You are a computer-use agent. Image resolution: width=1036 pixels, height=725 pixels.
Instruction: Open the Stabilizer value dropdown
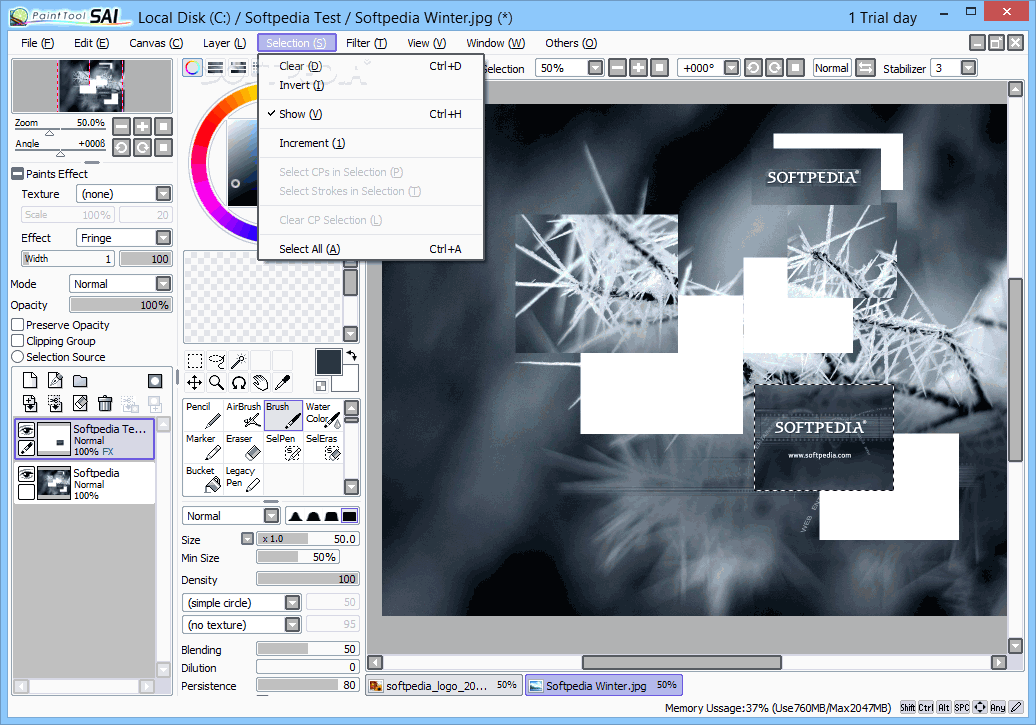coord(968,68)
